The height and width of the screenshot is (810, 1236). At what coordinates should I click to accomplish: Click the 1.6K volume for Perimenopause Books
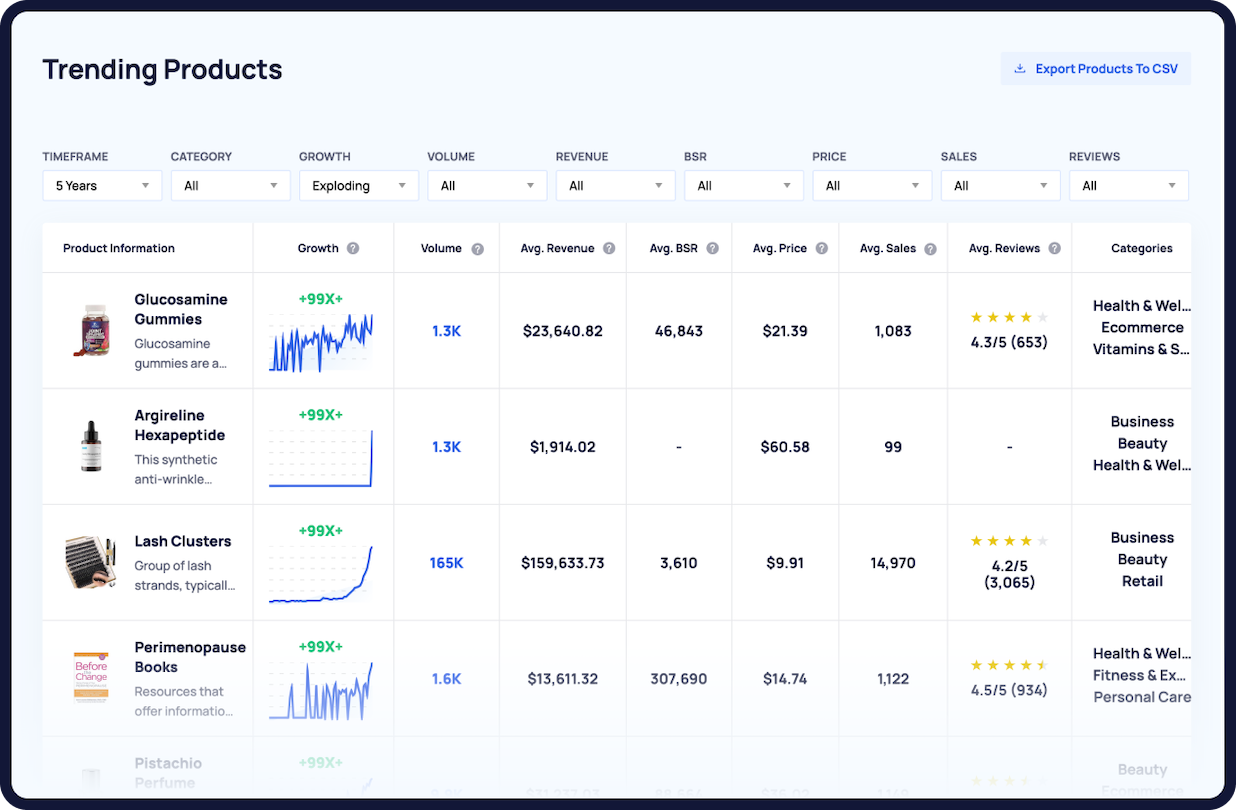pyautogui.click(x=446, y=679)
